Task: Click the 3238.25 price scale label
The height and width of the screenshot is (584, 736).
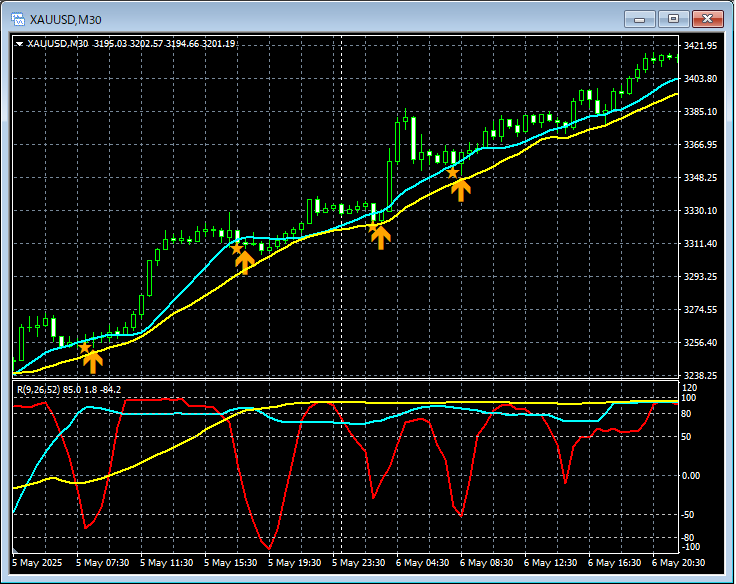Action: pyautogui.click(x=700, y=376)
